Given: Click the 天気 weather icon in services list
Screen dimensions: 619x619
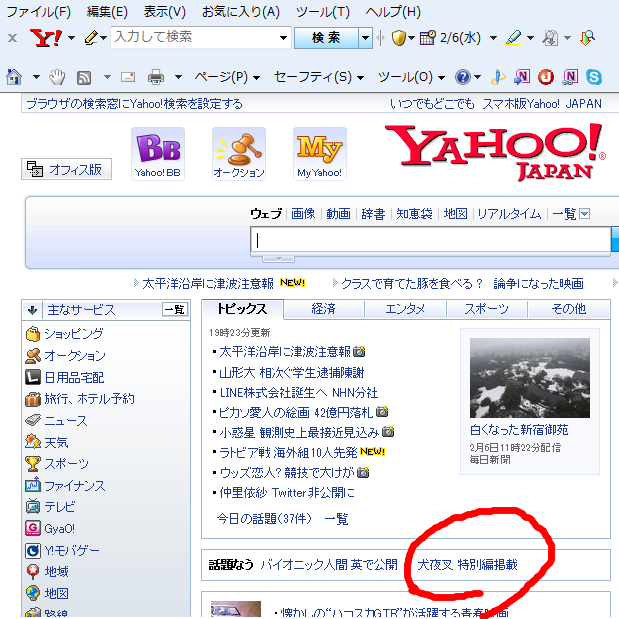Looking at the screenshot, I should [33, 442].
